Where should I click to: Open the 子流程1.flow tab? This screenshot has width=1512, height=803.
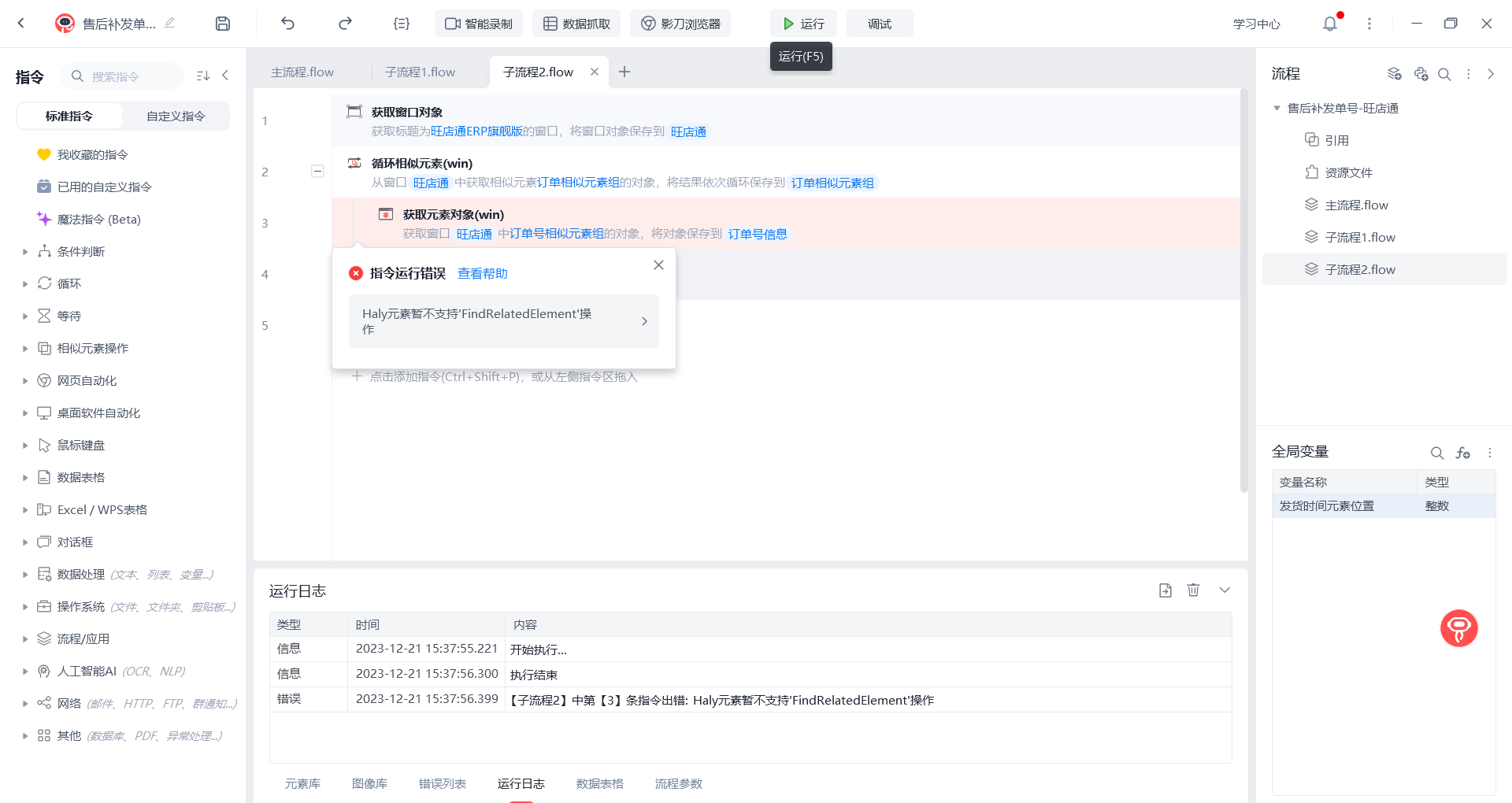pyautogui.click(x=421, y=72)
